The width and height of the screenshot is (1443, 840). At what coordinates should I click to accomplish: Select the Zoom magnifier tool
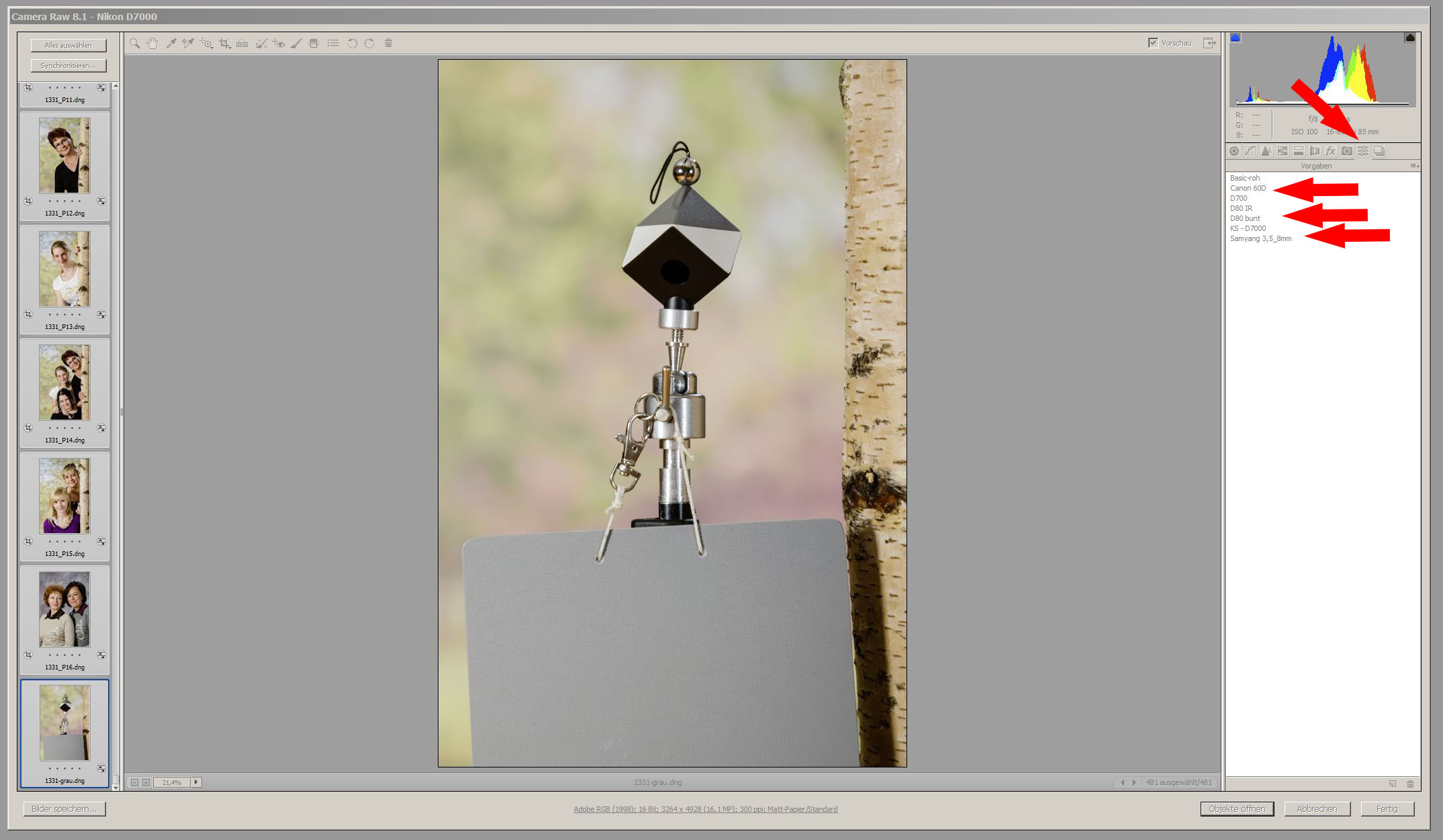[135, 44]
